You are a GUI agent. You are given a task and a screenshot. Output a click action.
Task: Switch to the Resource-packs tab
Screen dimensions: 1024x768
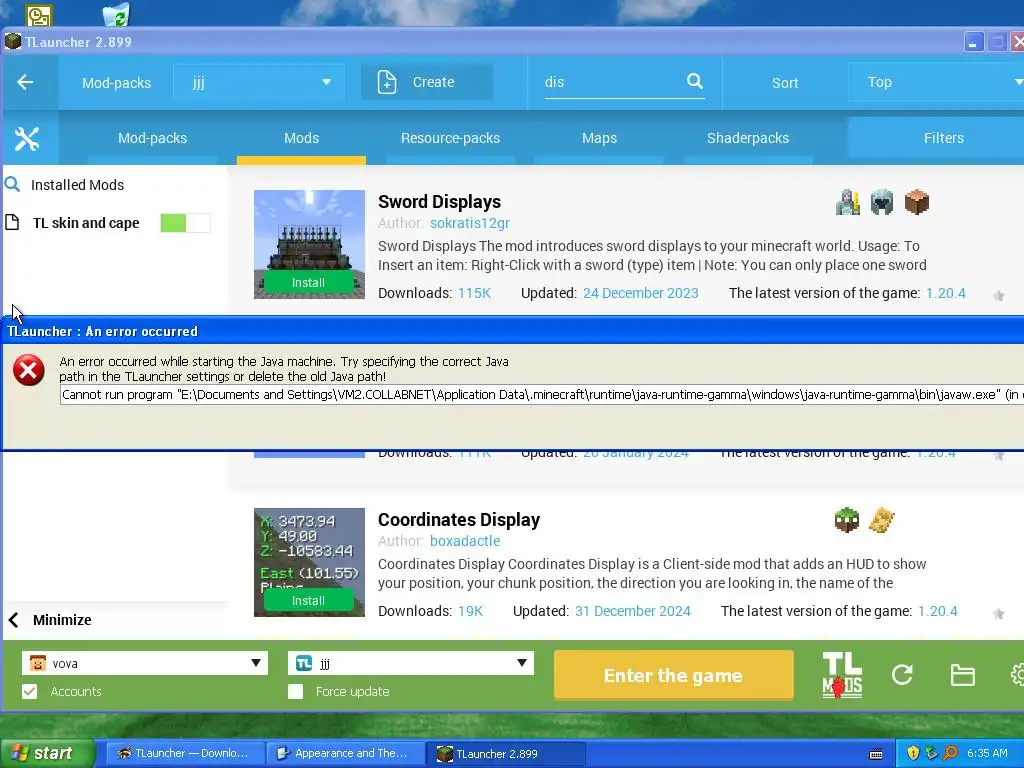point(450,138)
